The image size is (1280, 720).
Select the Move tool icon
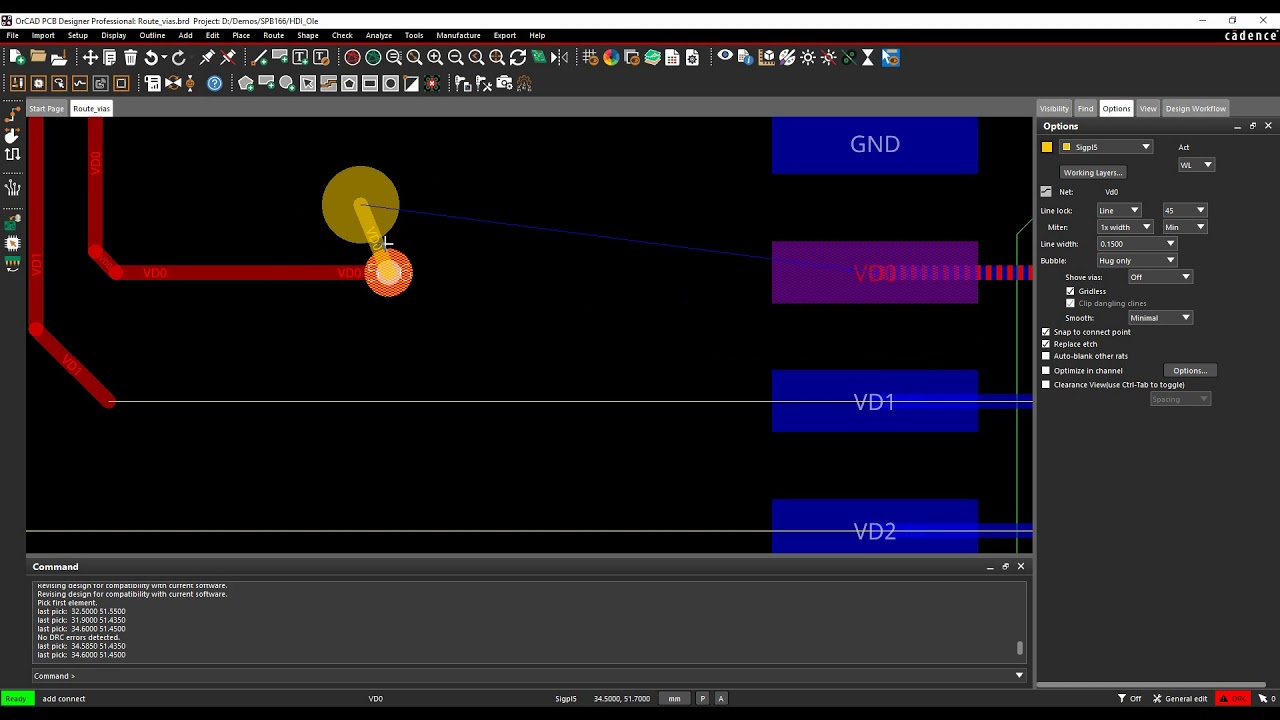(x=90, y=58)
